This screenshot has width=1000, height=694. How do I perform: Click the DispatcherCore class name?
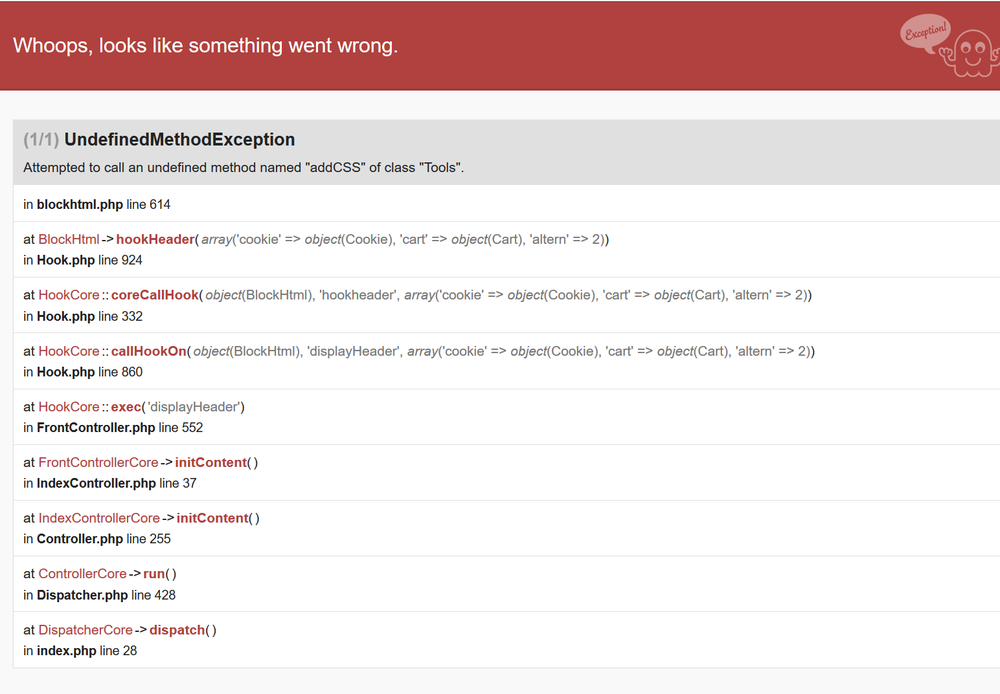click(85, 630)
